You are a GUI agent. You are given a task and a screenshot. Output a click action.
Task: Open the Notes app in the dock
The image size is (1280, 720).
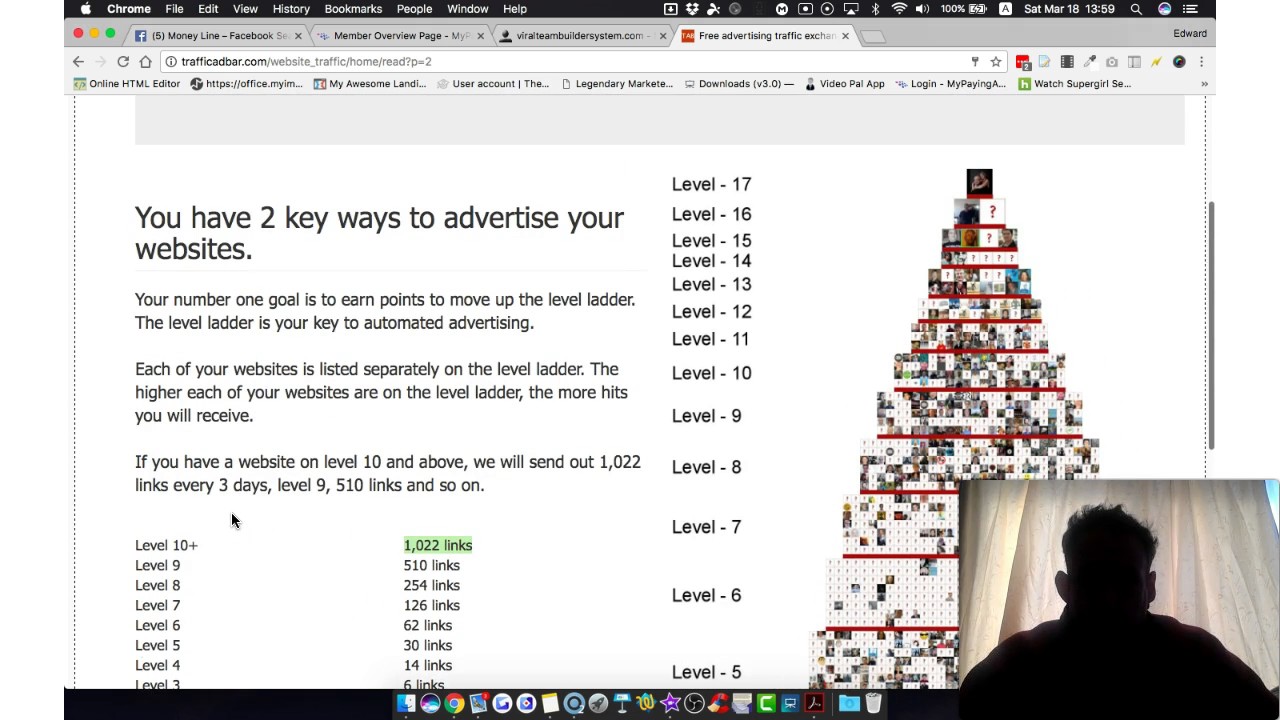pos(550,704)
